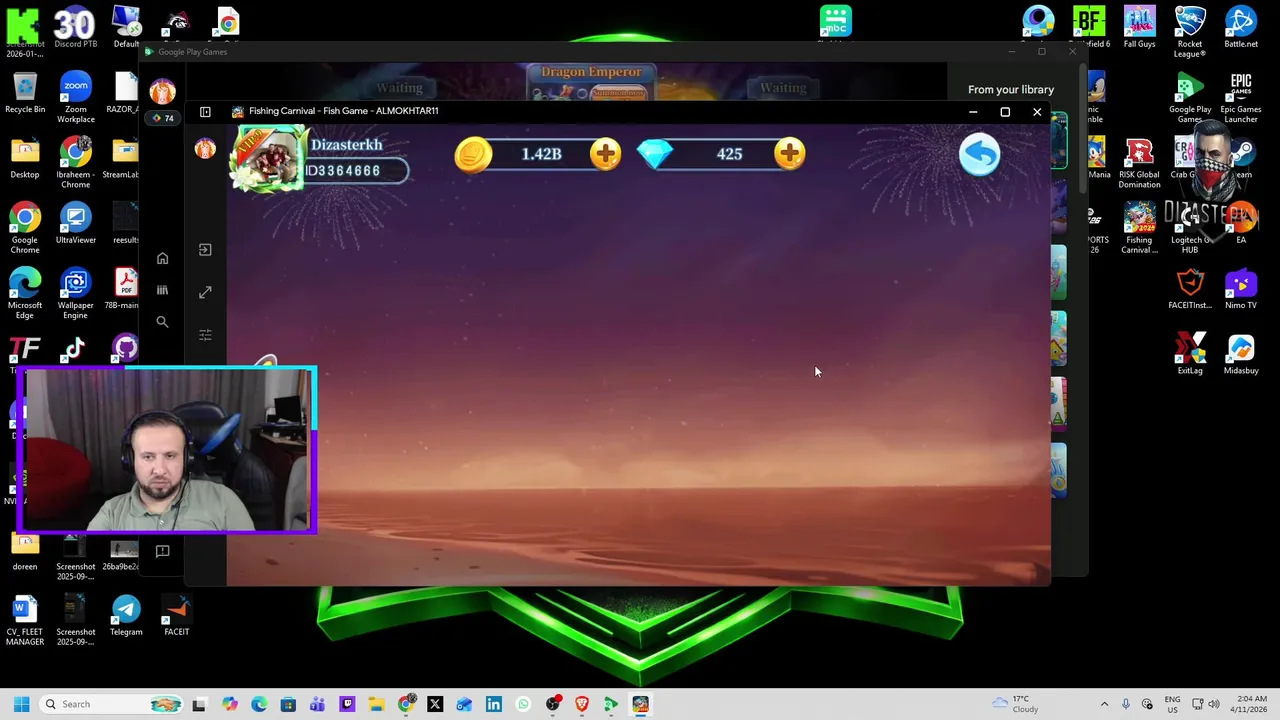The image size is (1280, 720).
Task: Open game controls settings sliders icon
Action: click(205, 335)
